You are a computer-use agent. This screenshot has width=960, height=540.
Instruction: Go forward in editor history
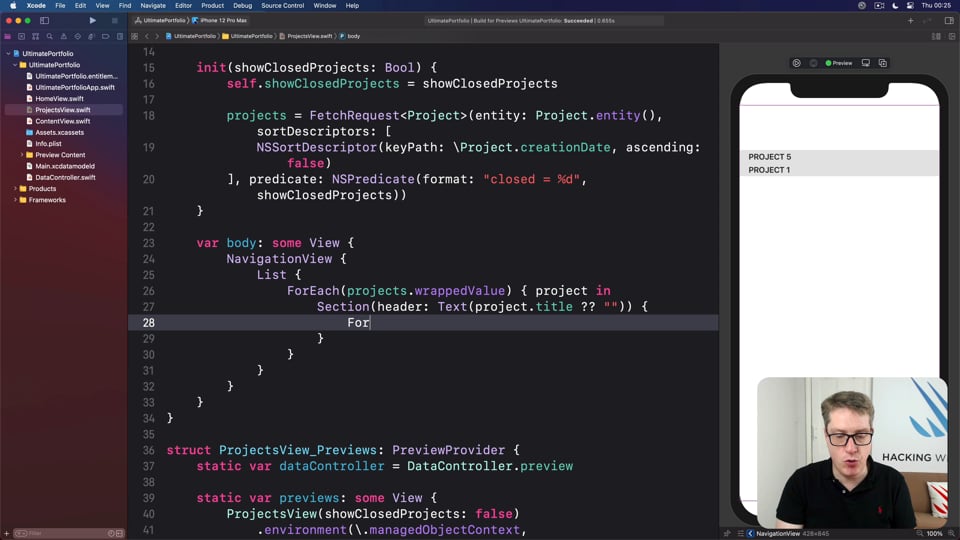pyautogui.click(x=157, y=36)
